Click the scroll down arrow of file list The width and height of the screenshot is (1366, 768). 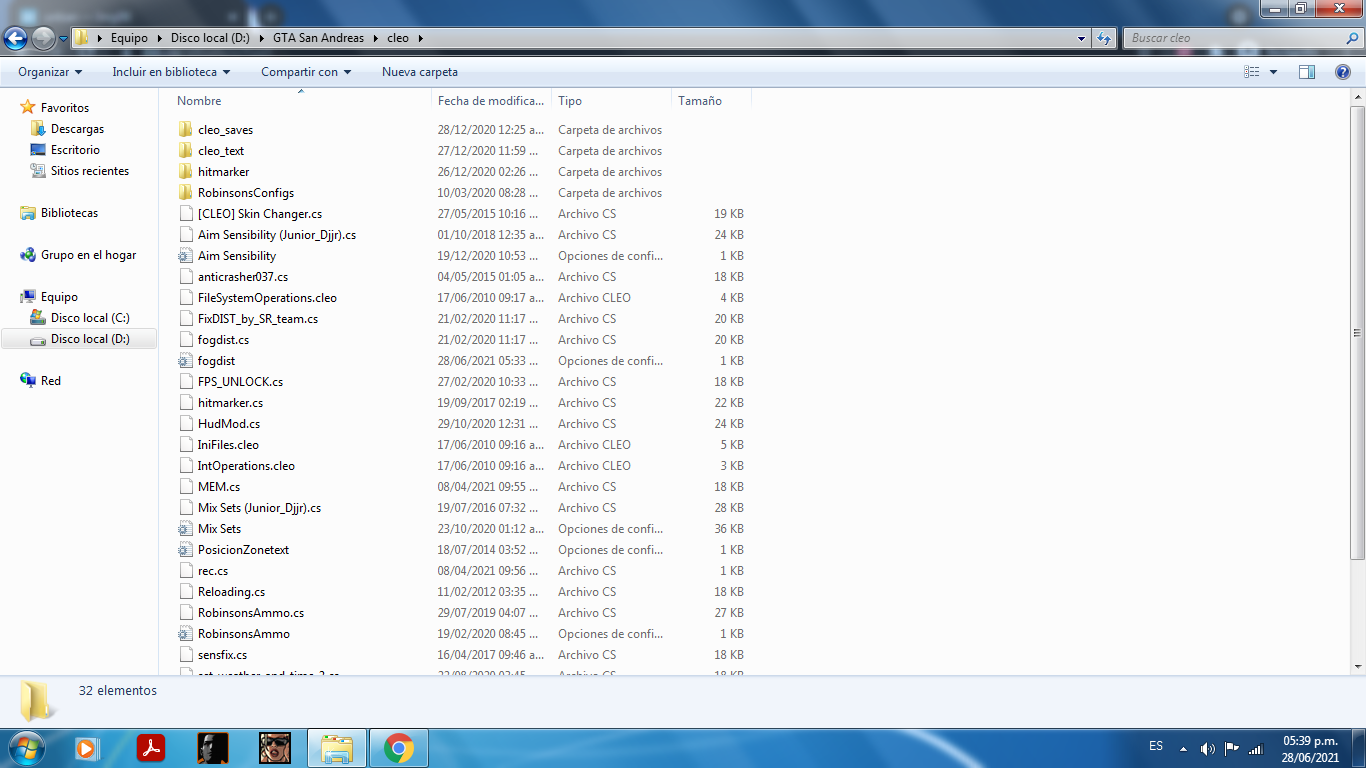[x=1357, y=666]
